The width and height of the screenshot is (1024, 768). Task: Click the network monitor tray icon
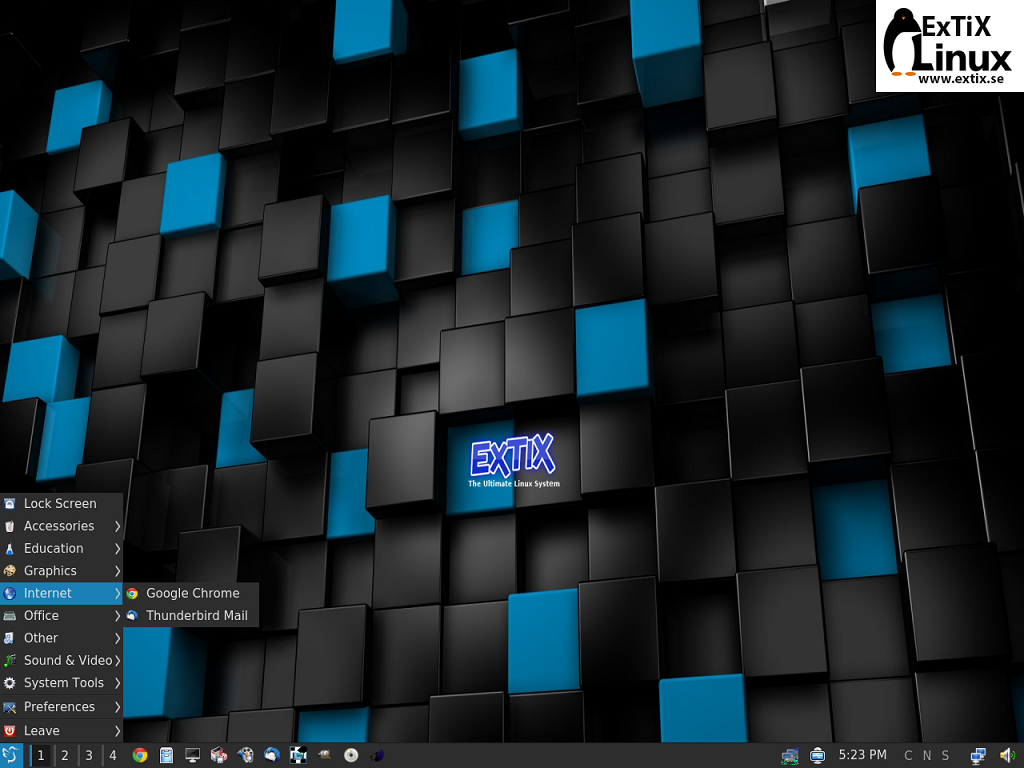790,756
